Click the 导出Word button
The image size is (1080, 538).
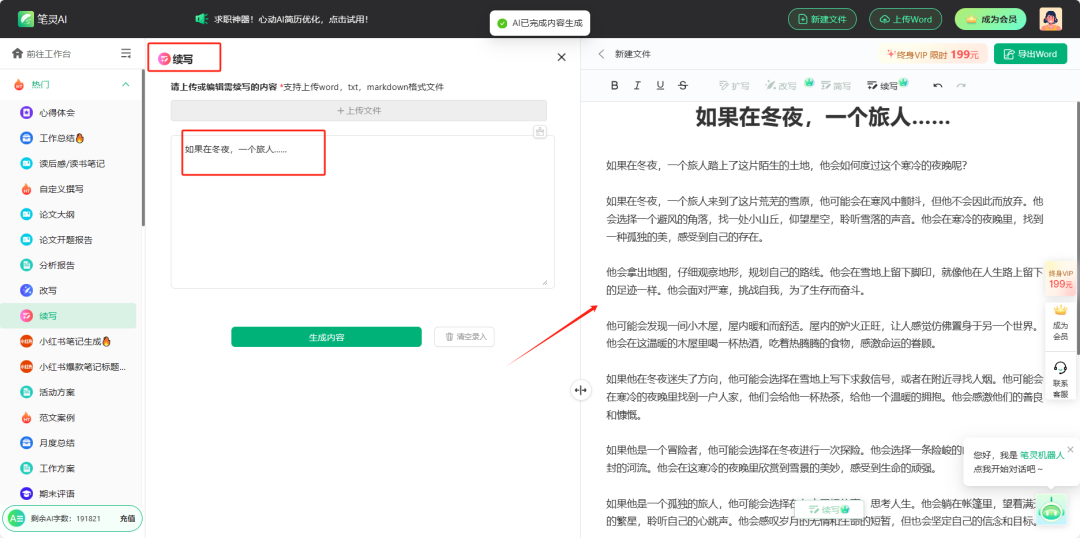pyautogui.click(x=1030, y=54)
